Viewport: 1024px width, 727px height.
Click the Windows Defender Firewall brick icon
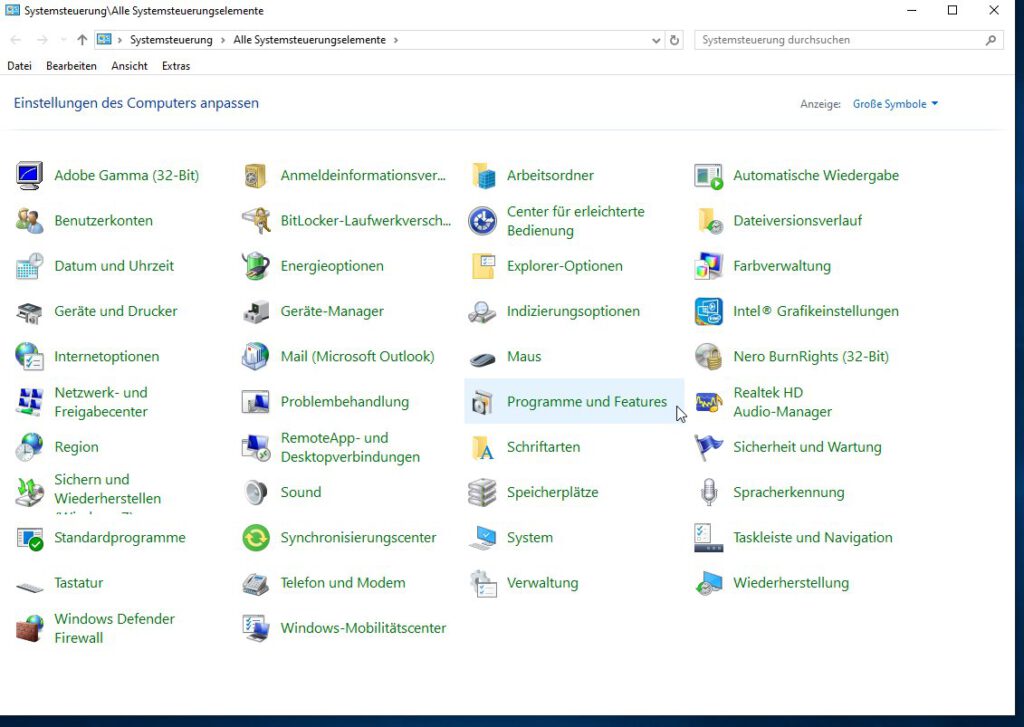coord(29,628)
